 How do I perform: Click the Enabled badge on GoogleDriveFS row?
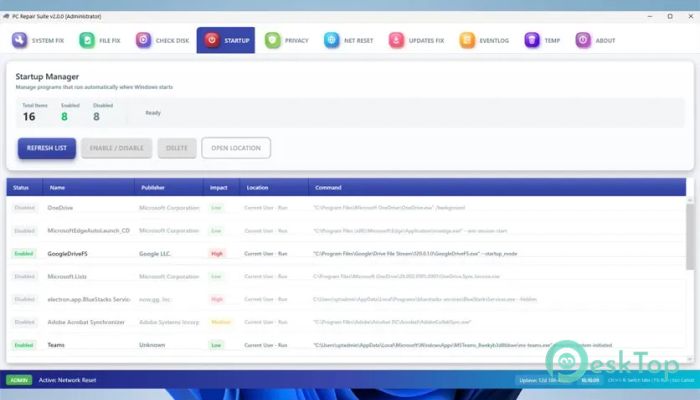tap(24, 254)
